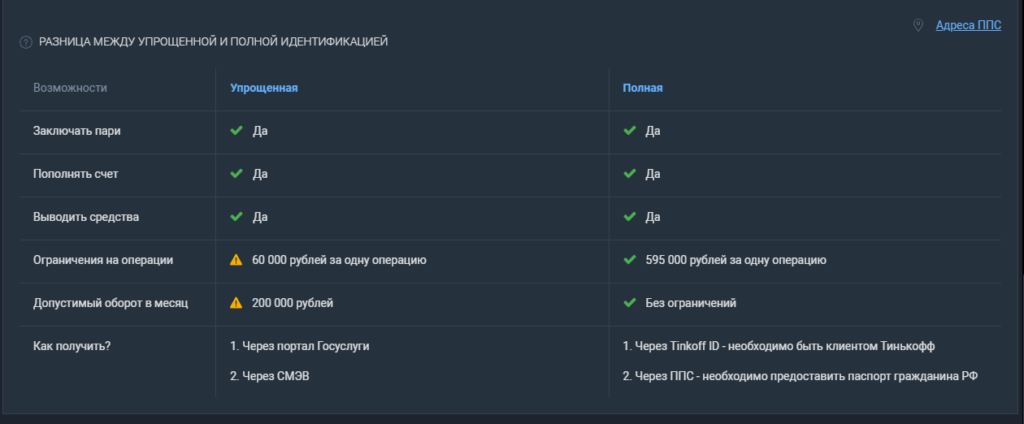Click the heading РАЗНИЦА МЕЖДУ УПРОЩЕННОЙ И ПОЛНОЙ ИДЕНТИФИКАЦИЕЙ
Image resolution: width=1024 pixels, height=424 pixels.
pyautogui.click(x=214, y=42)
